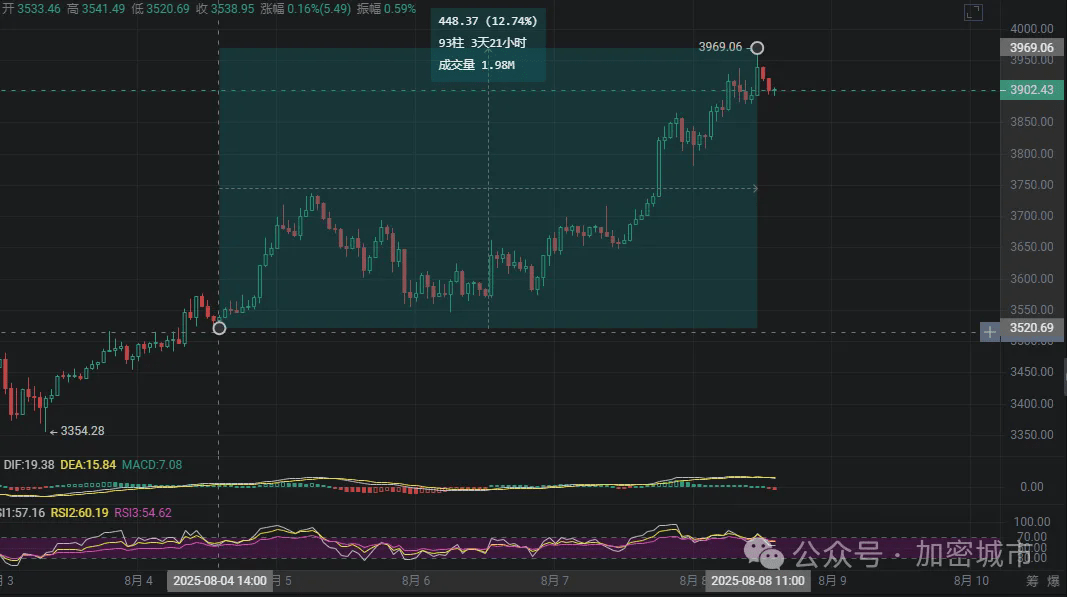The image size is (1067, 597).
Task: Click the 8月 9 date label
Action: (832, 581)
